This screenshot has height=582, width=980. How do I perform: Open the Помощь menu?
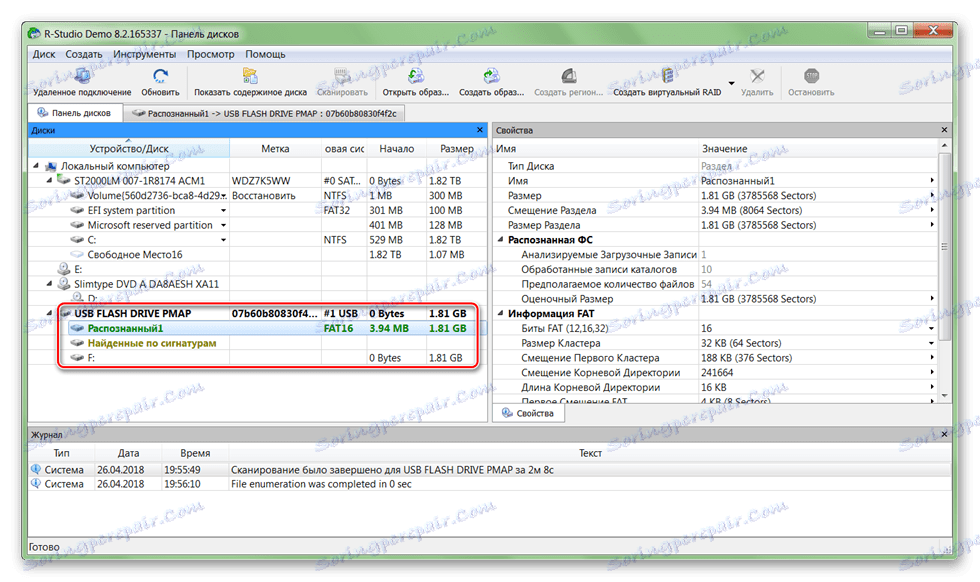tap(265, 54)
